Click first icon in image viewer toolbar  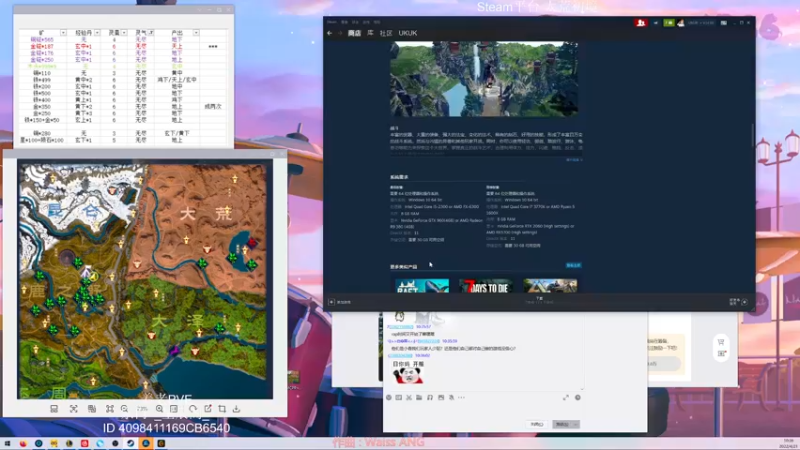pyautogui.click(x=54, y=409)
